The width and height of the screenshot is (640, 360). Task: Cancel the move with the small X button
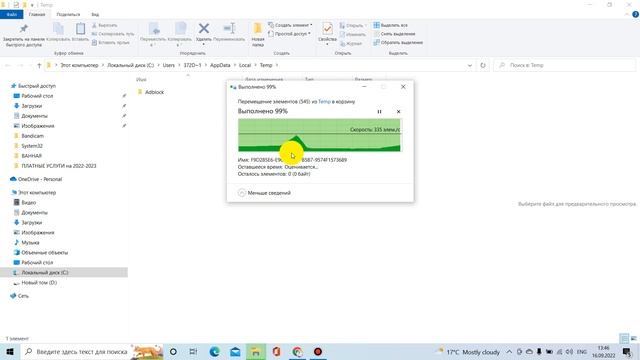[398, 111]
